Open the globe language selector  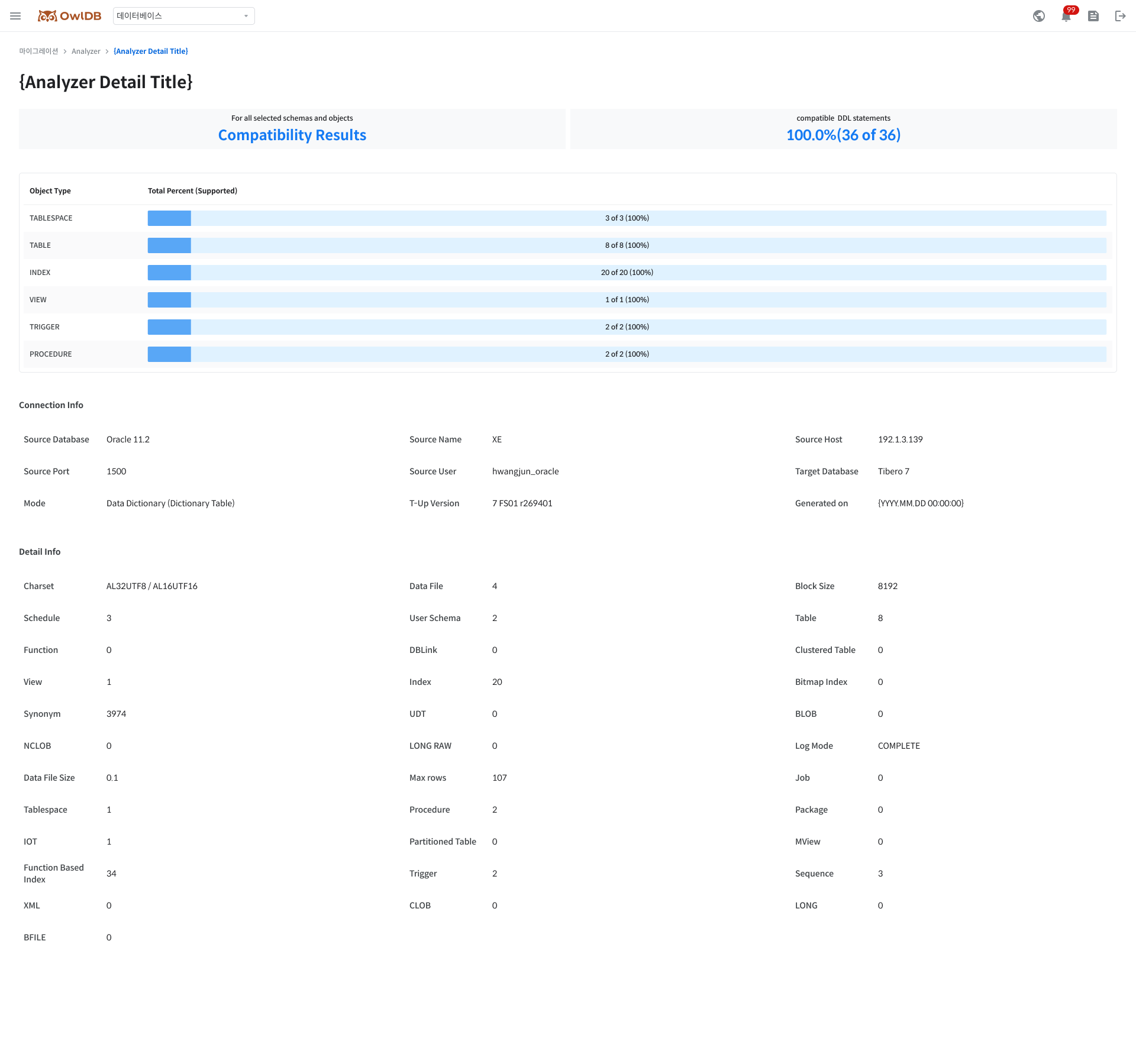pos(1038,16)
